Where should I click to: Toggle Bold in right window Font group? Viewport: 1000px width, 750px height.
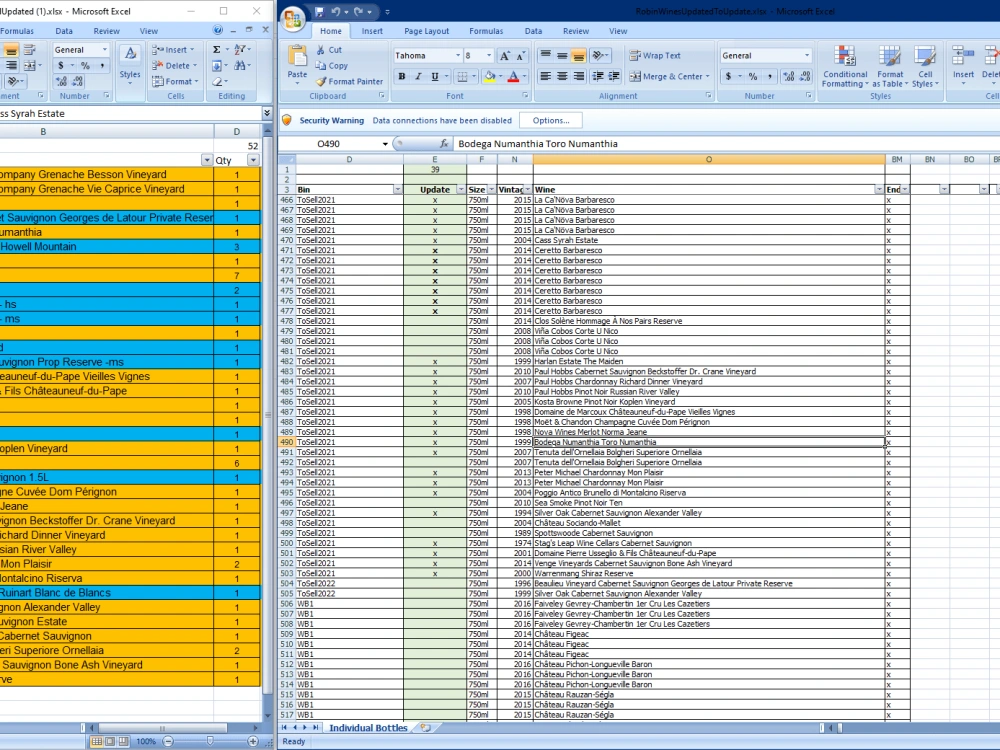click(x=402, y=77)
